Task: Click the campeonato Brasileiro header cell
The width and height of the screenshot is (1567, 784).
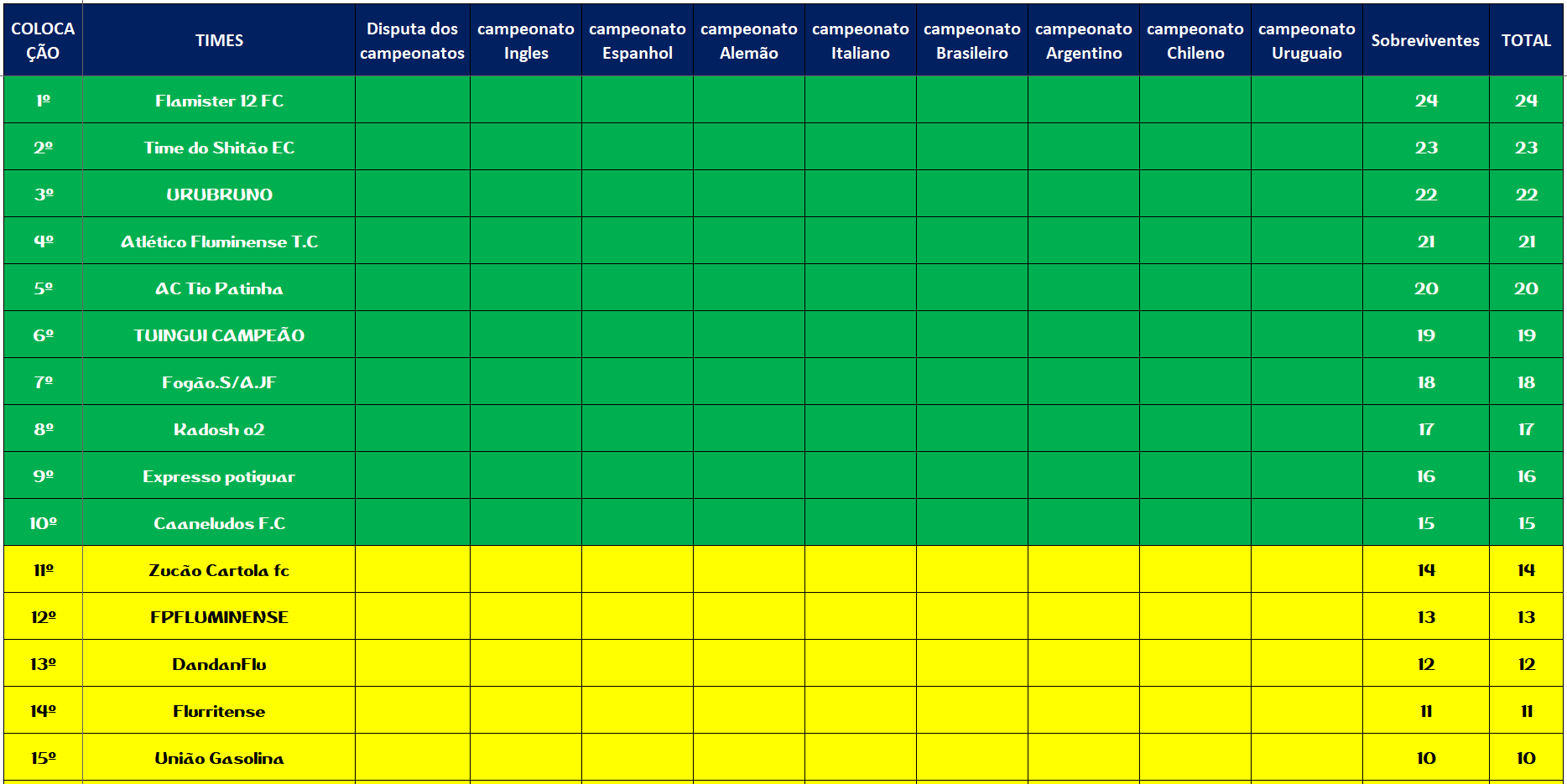Action: (971, 40)
